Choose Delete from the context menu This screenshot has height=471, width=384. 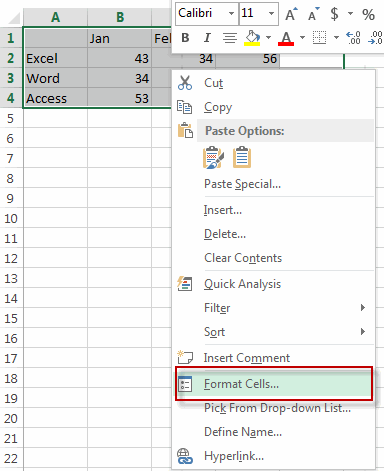273,234
